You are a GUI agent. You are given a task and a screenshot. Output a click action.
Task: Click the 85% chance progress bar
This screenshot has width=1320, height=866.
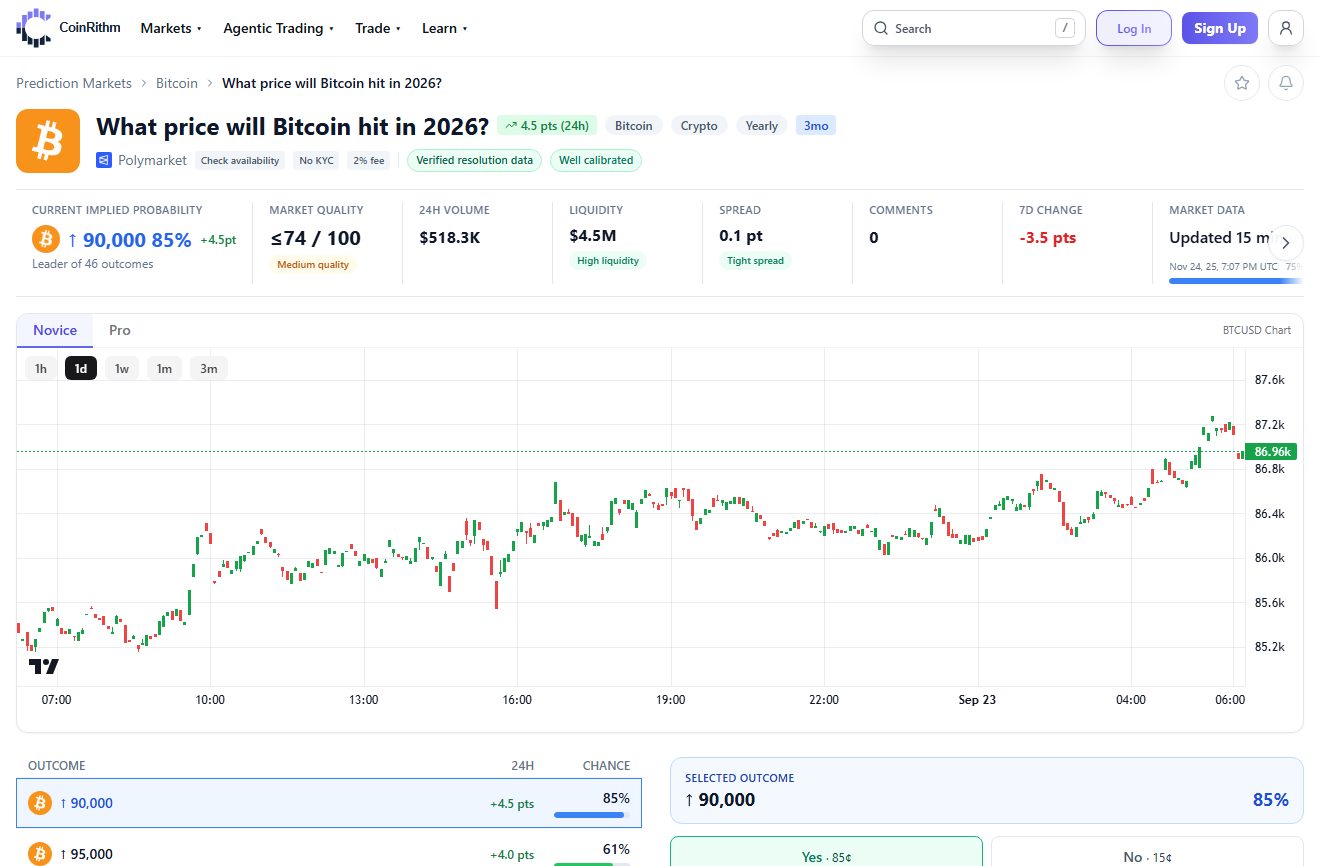tap(592, 815)
